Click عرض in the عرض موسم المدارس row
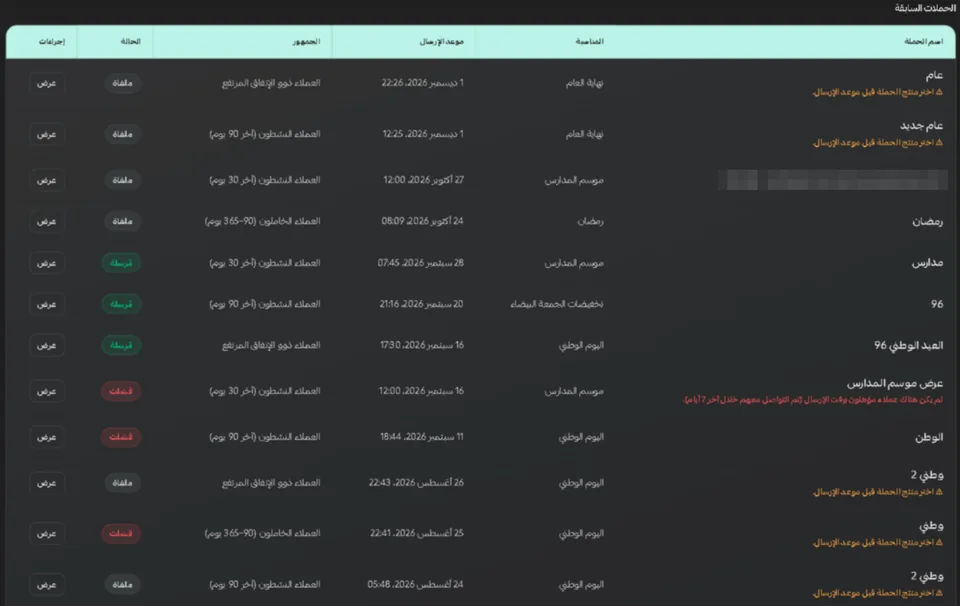This screenshot has width=960, height=606. [x=47, y=391]
